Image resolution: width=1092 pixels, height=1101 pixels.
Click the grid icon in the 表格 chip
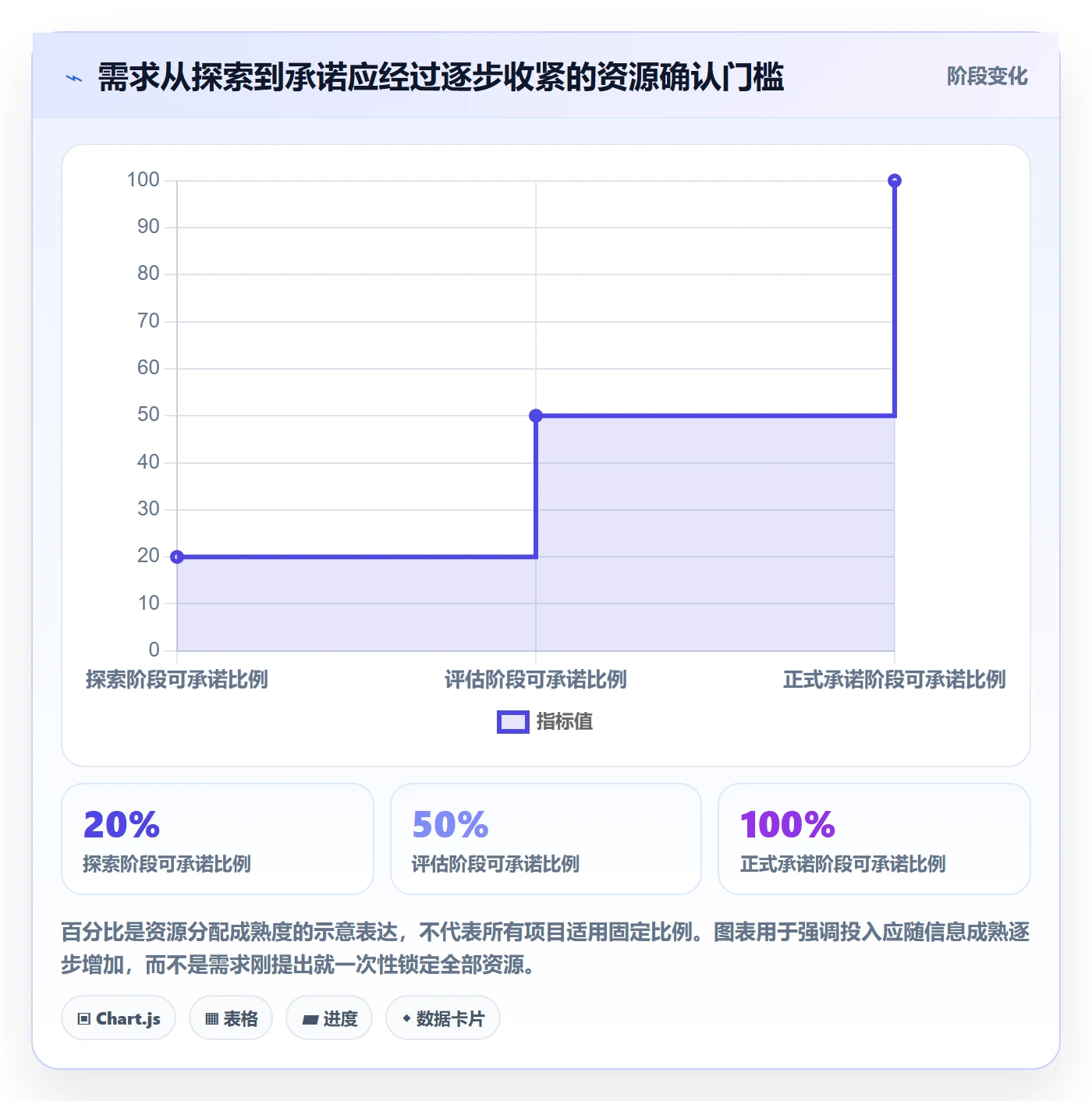211,1018
